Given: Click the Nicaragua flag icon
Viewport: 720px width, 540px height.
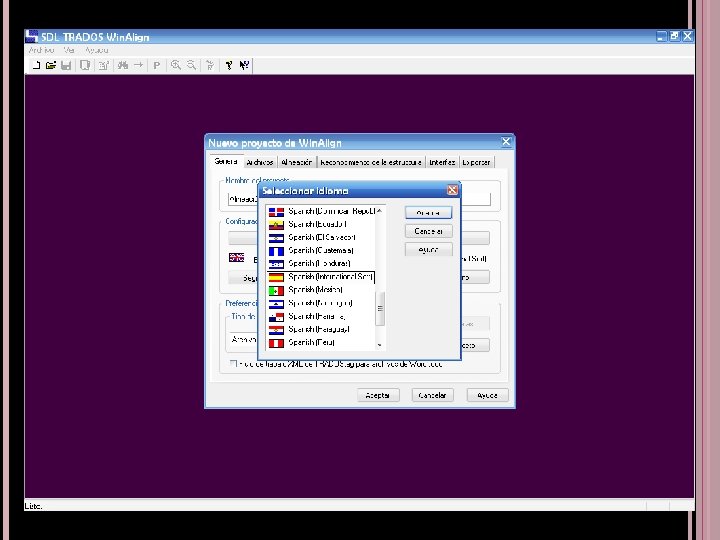Looking at the screenshot, I should pos(276,304).
